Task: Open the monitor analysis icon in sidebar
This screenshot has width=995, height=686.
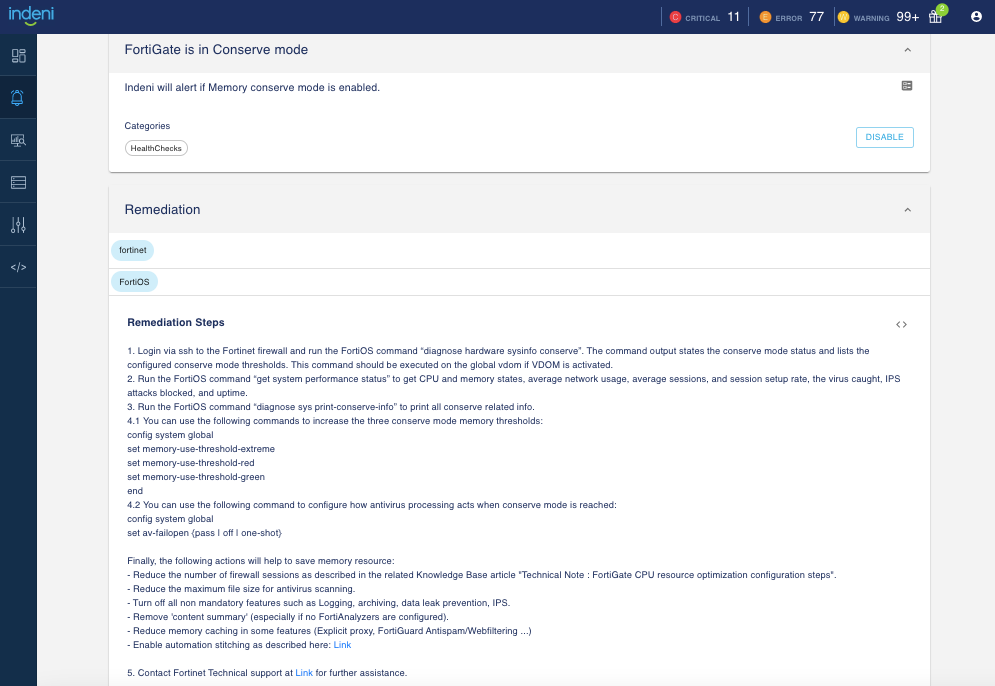Action: pos(18,140)
